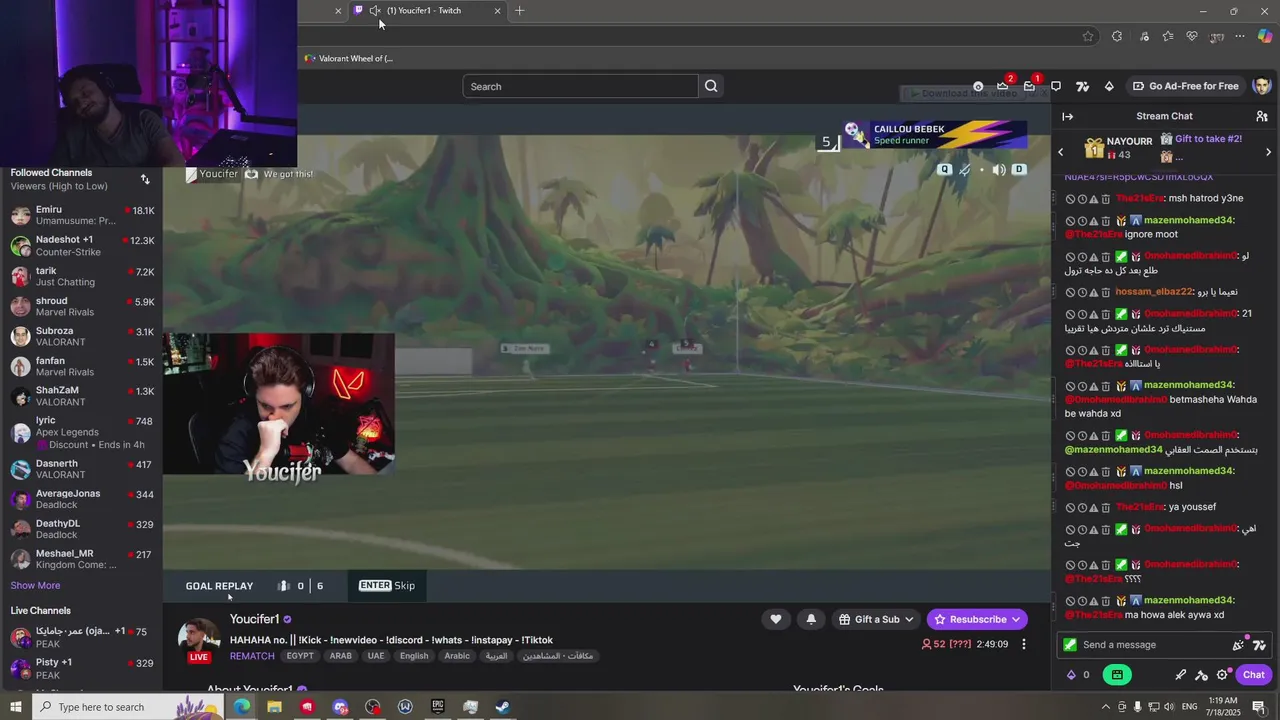
Task: Open Nadeshot +1 Counter-Strike channel
Action: click(x=81, y=245)
